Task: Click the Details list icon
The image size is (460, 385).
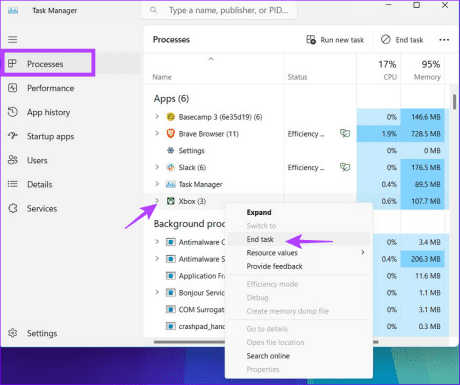Action: click(x=13, y=184)
